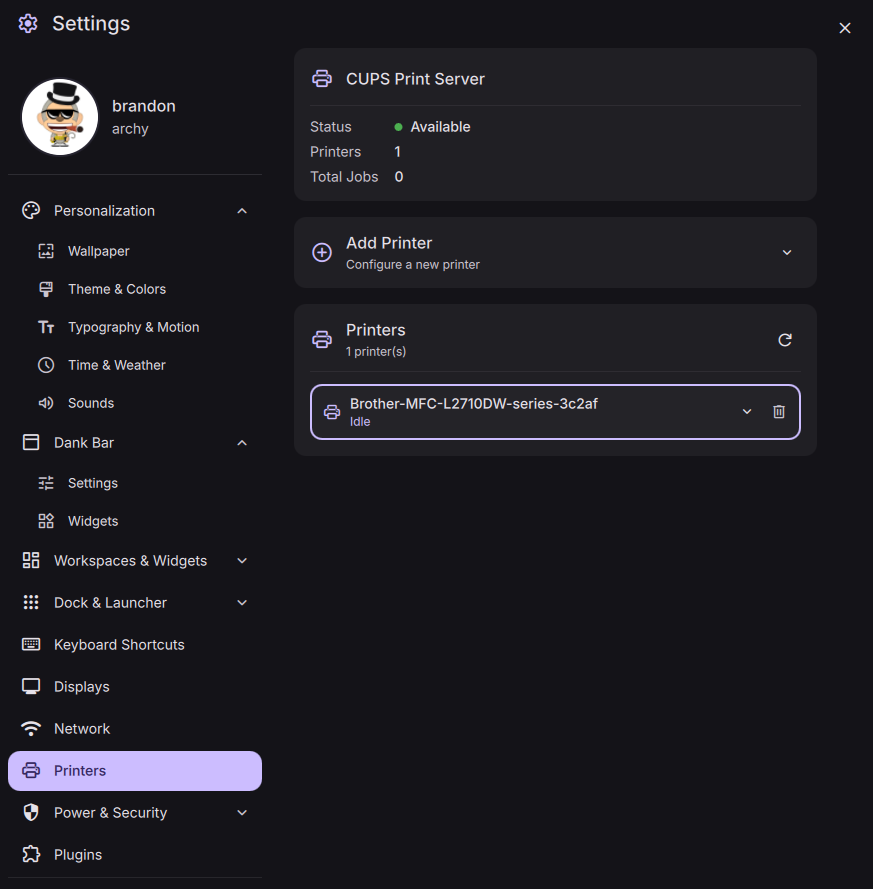Viewport: 873px width, 889px height.
Task: Expand Brother-MFC-L2710DW printer details
Action: pos(746,412)
